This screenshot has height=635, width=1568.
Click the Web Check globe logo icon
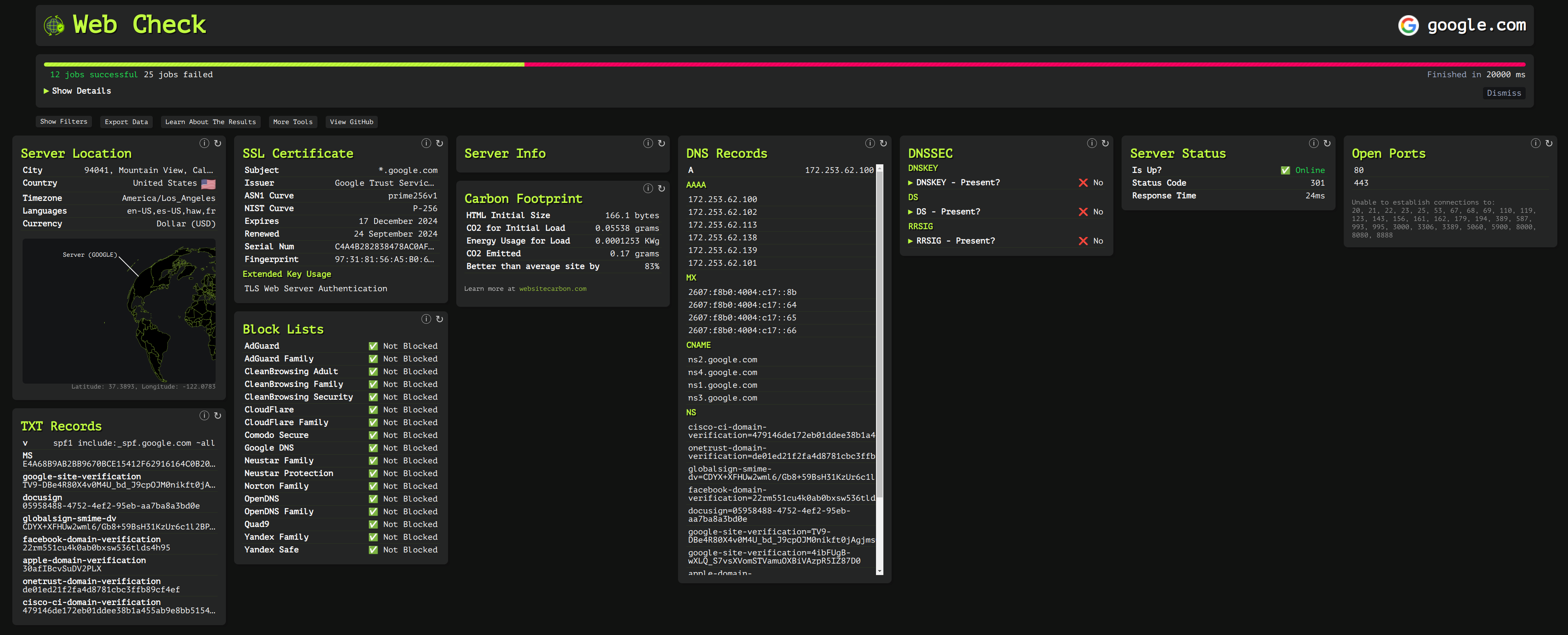point(54,25)
